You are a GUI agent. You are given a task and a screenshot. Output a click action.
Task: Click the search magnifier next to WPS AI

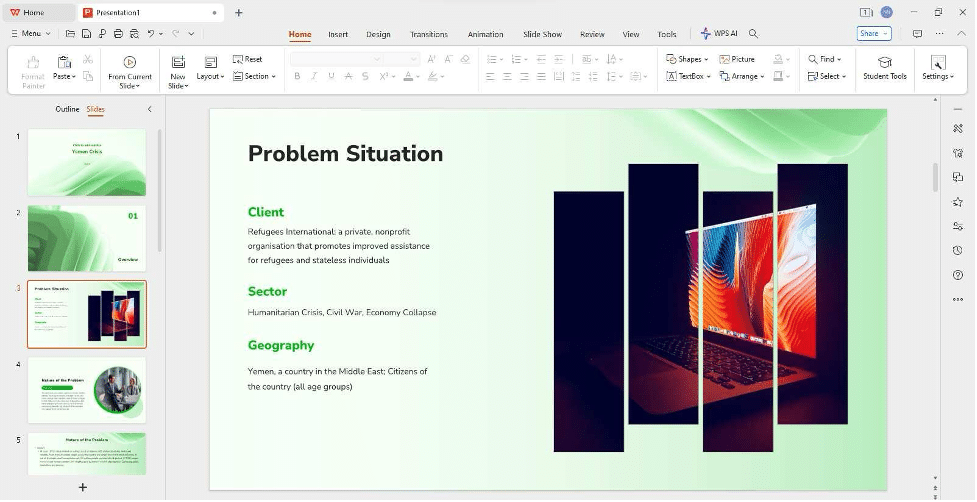coord(753,34)
